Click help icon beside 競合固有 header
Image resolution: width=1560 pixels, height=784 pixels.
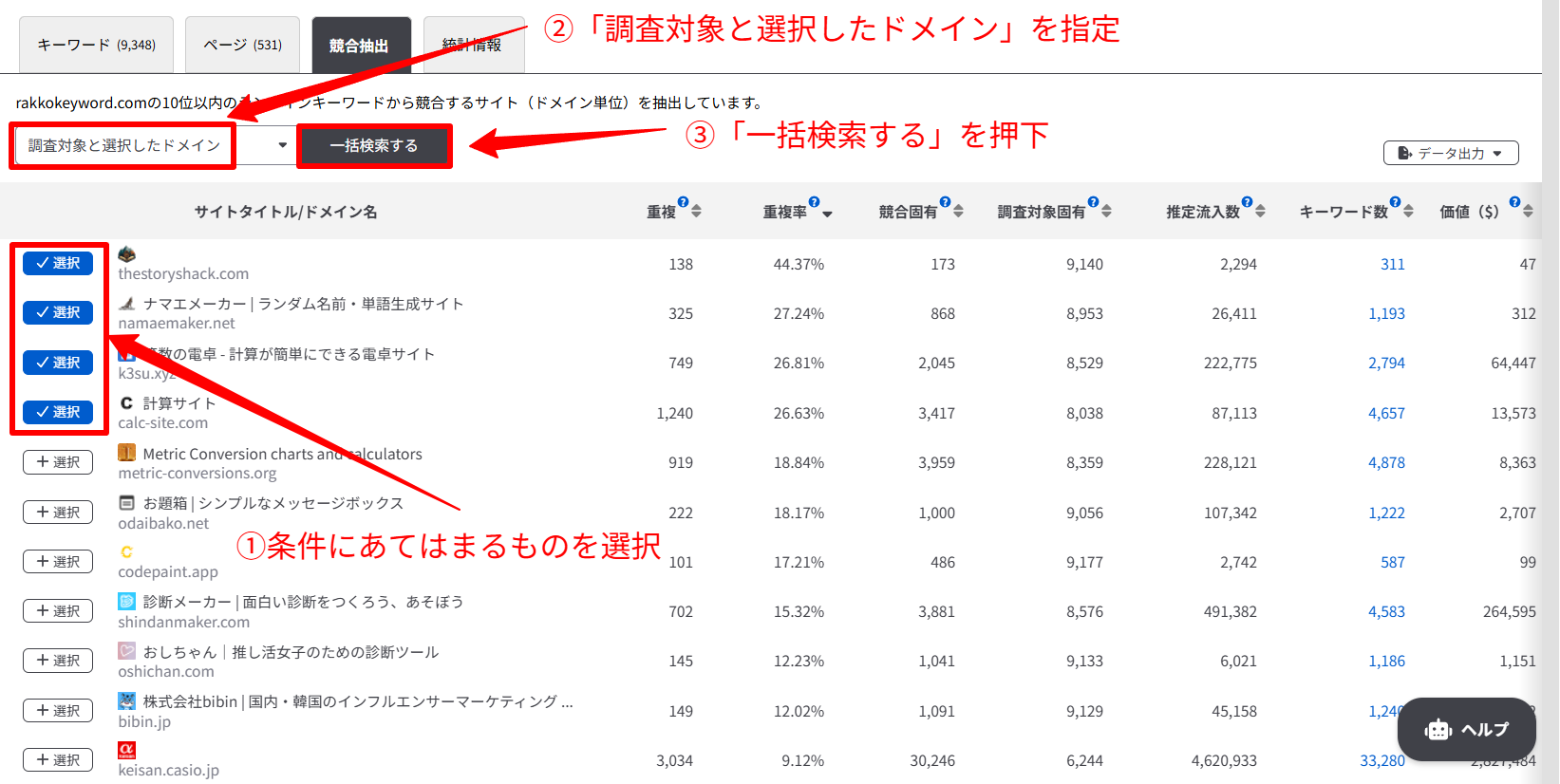pos(945,202)
